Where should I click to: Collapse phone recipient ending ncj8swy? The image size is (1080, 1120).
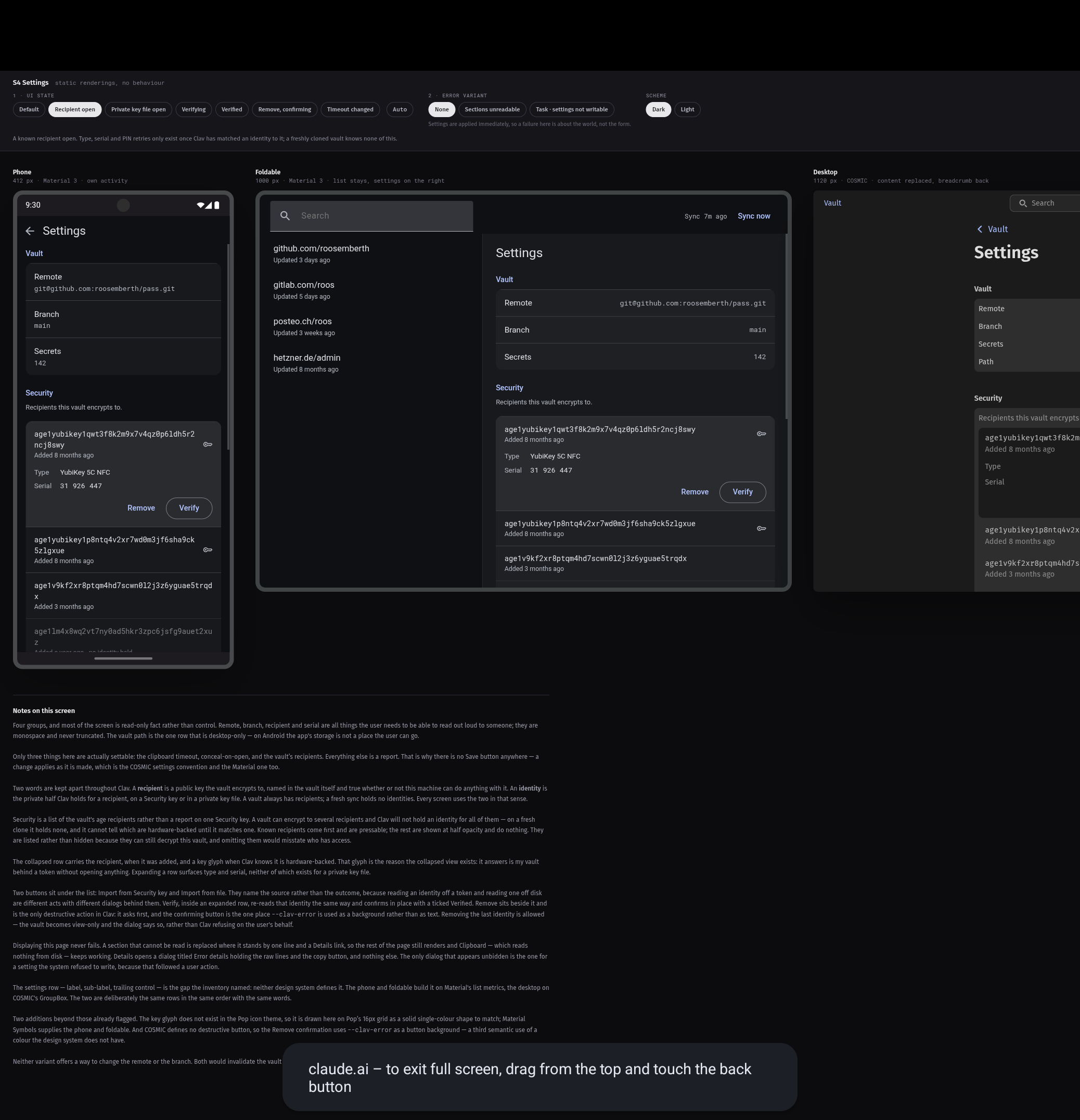coord(123,444)
